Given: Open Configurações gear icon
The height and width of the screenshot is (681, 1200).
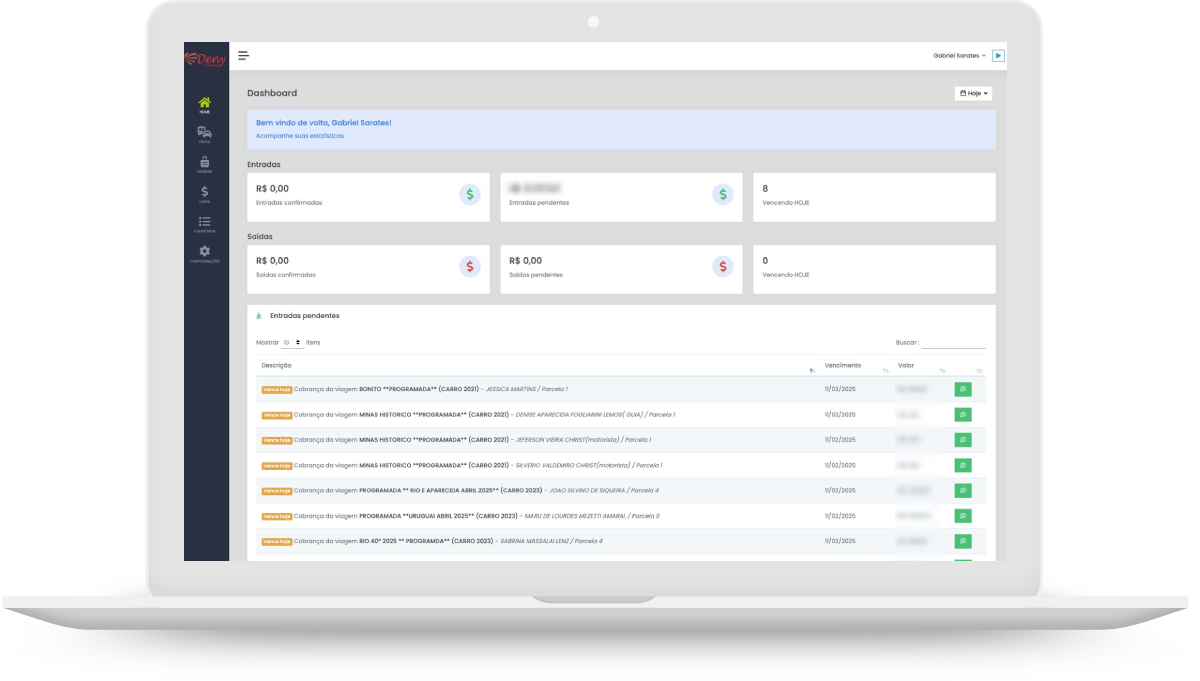Looking at the screenshot, I should point(205,252).
